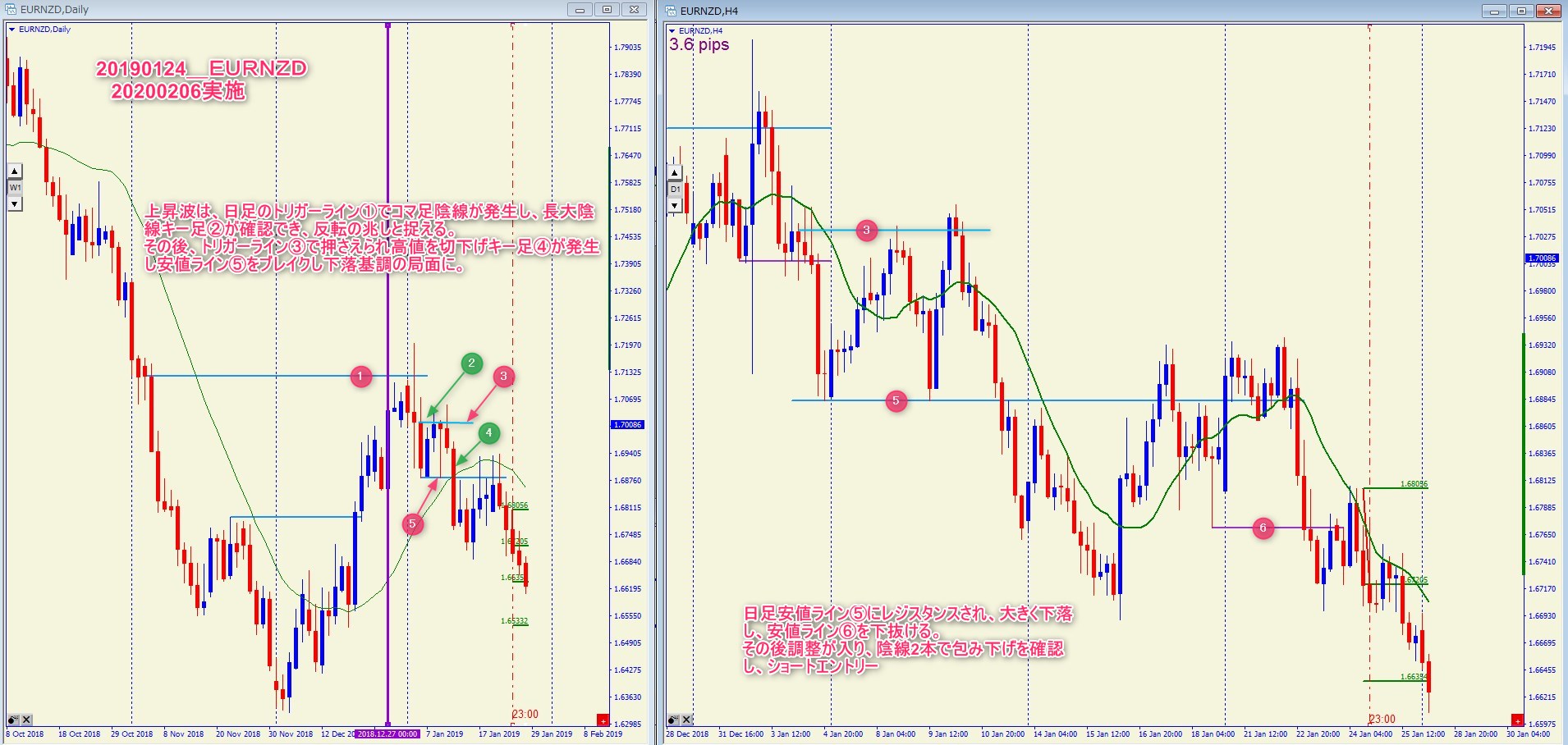Click the chart icon in the EURNZD,H4 title bar
Image resolution: width=1568 pixels, height=745 pixels.
[x=671, y=11]
